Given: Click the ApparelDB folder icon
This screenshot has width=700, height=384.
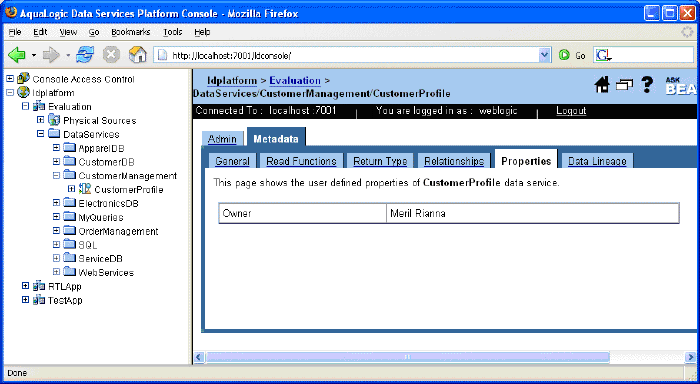Looking at the screenshot, I should tap(70, 147).
